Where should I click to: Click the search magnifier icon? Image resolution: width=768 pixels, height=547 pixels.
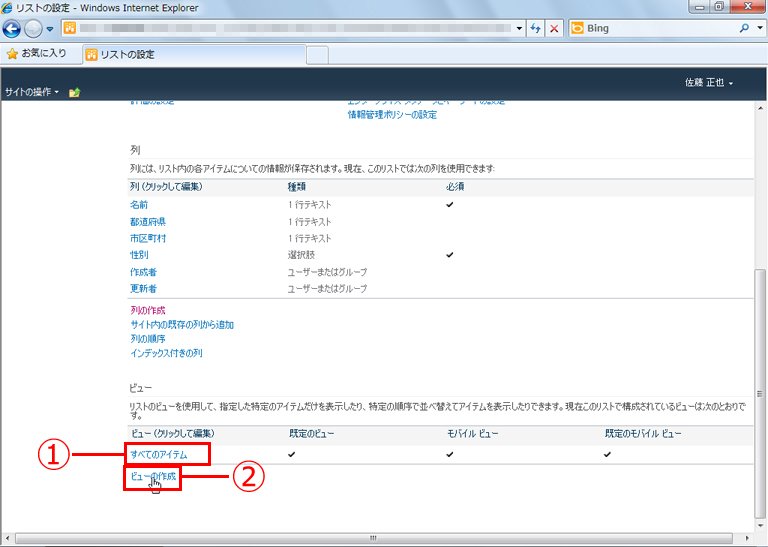pyautogui.click(x=744, y=28)
